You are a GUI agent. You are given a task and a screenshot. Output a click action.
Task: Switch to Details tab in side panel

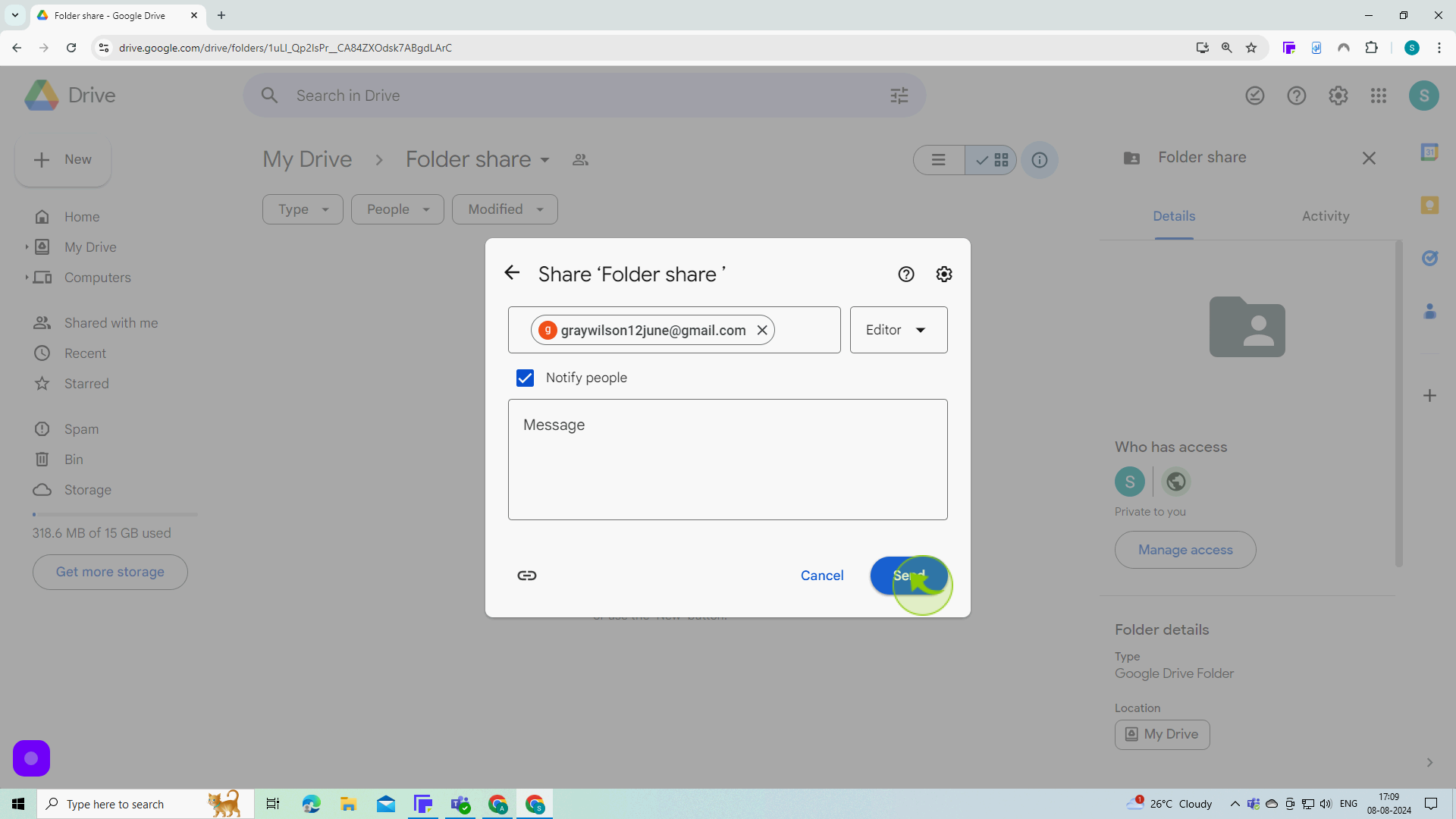[x=1174, y=216]
